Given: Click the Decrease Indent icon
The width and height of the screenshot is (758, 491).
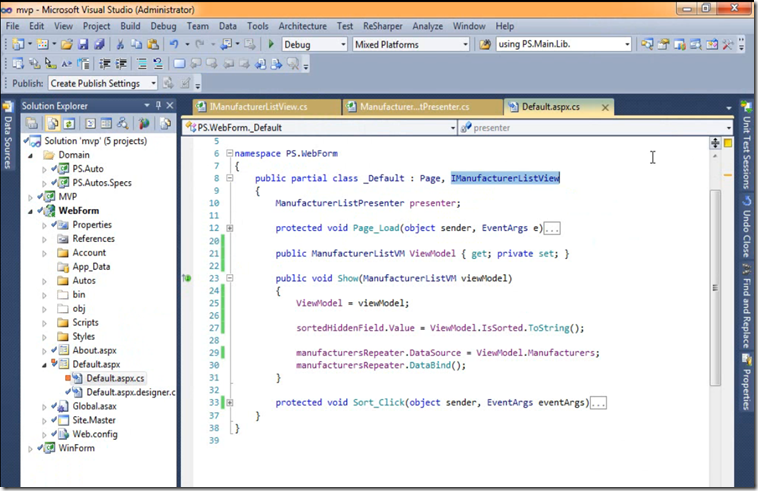Looking at the screenshot, I should click(x=104, y=64).
